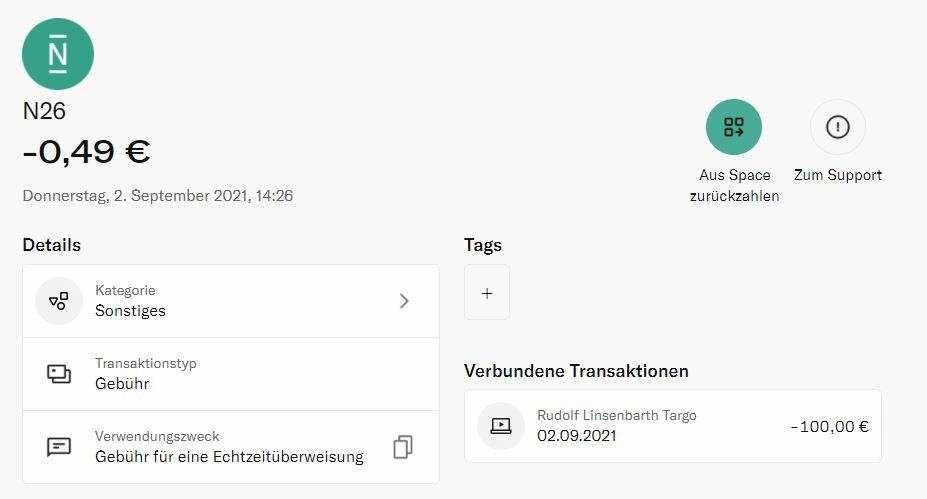Click the -0,49 € amount
The width and height of the screenshot is (927, 499).
click(86, 152)
